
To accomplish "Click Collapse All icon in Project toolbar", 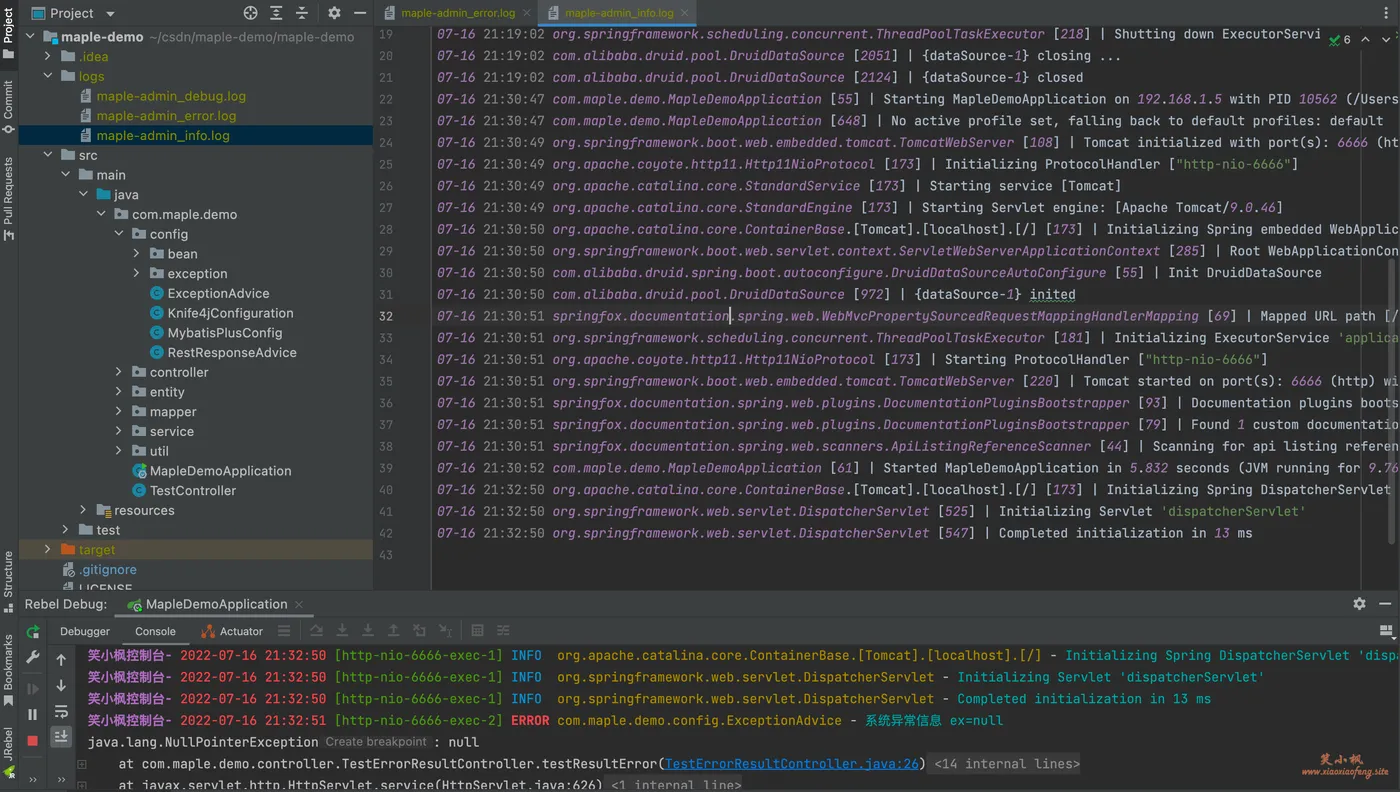I will (302, 13).
